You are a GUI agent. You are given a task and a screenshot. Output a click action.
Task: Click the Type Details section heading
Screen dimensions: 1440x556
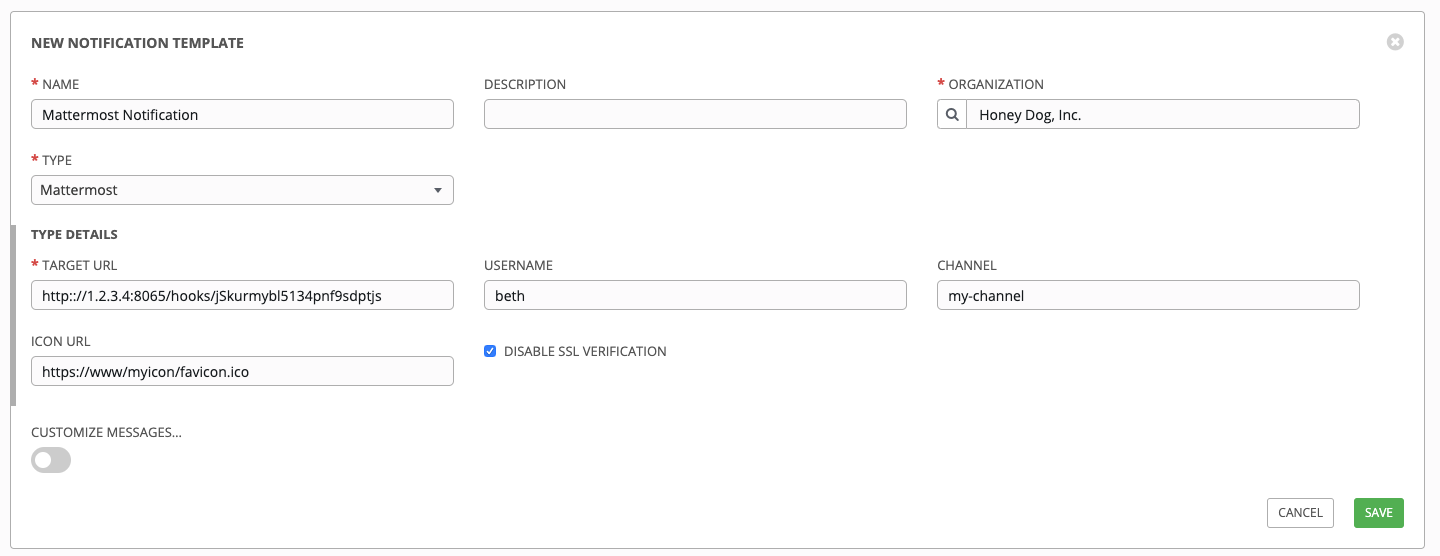pos(74,234)
